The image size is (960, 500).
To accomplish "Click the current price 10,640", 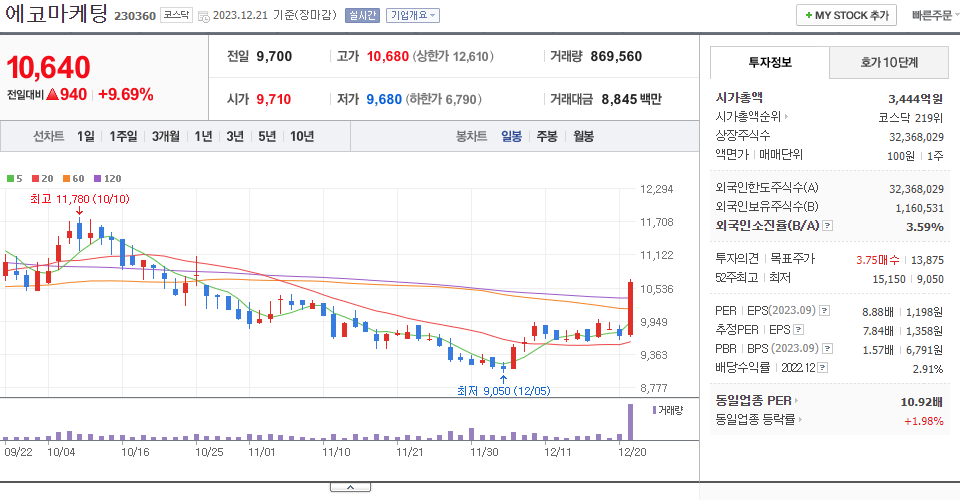I will pos(48,67).
